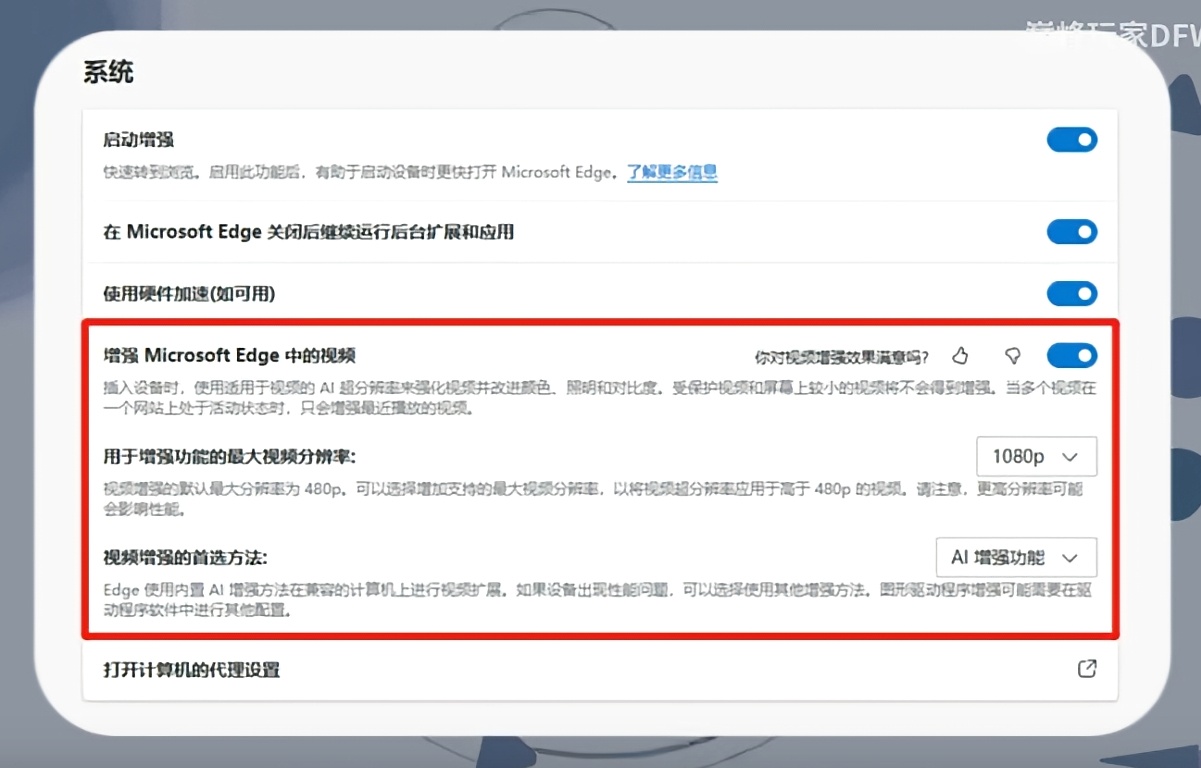This screenshot has width=1201, height=768.
Task: Turn off 增强 Microsoft Edge 中的视频 switch
Action: pos(1072,356)
